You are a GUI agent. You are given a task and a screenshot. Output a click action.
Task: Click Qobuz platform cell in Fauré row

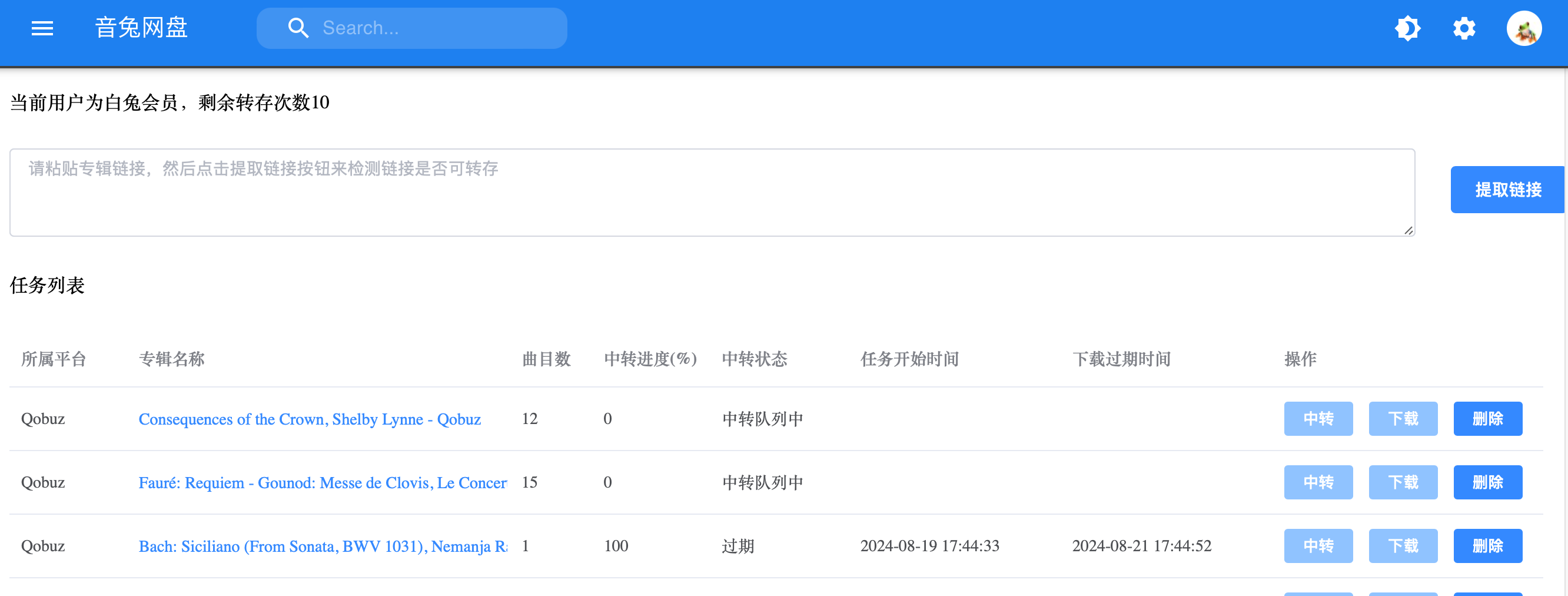[42, 482]
